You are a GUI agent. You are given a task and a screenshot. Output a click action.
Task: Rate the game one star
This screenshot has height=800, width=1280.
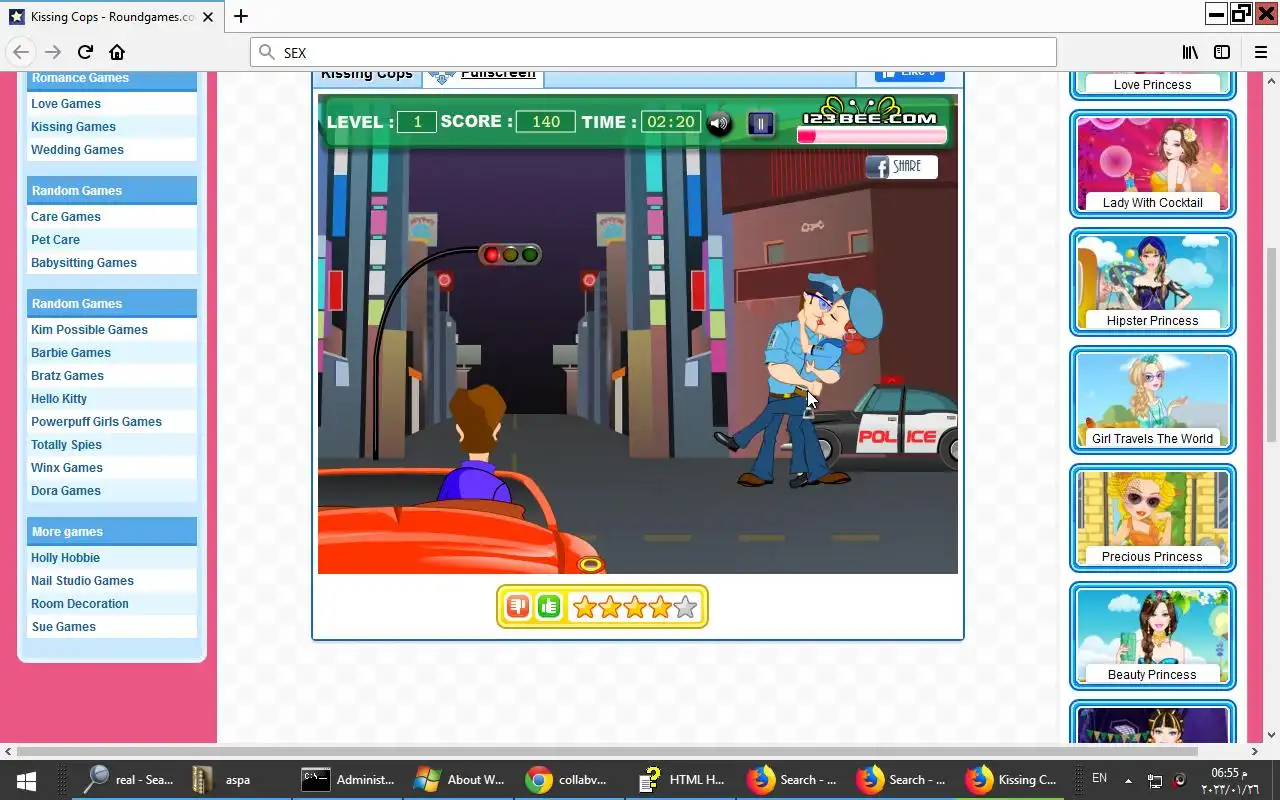(585, 607)
